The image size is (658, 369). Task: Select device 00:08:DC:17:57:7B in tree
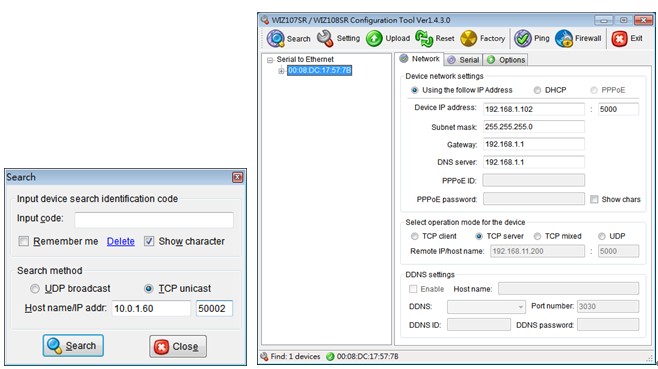point(319,70)
